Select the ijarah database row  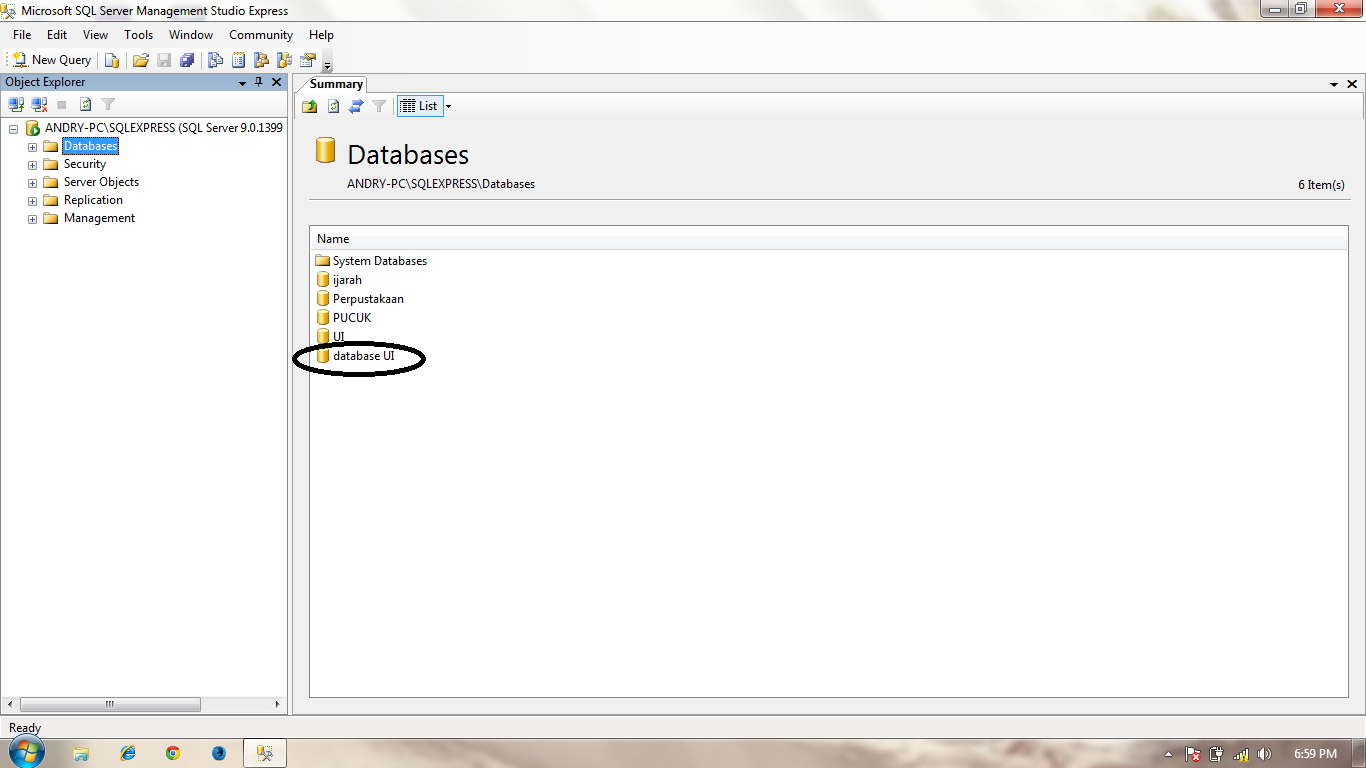[339, 280]
